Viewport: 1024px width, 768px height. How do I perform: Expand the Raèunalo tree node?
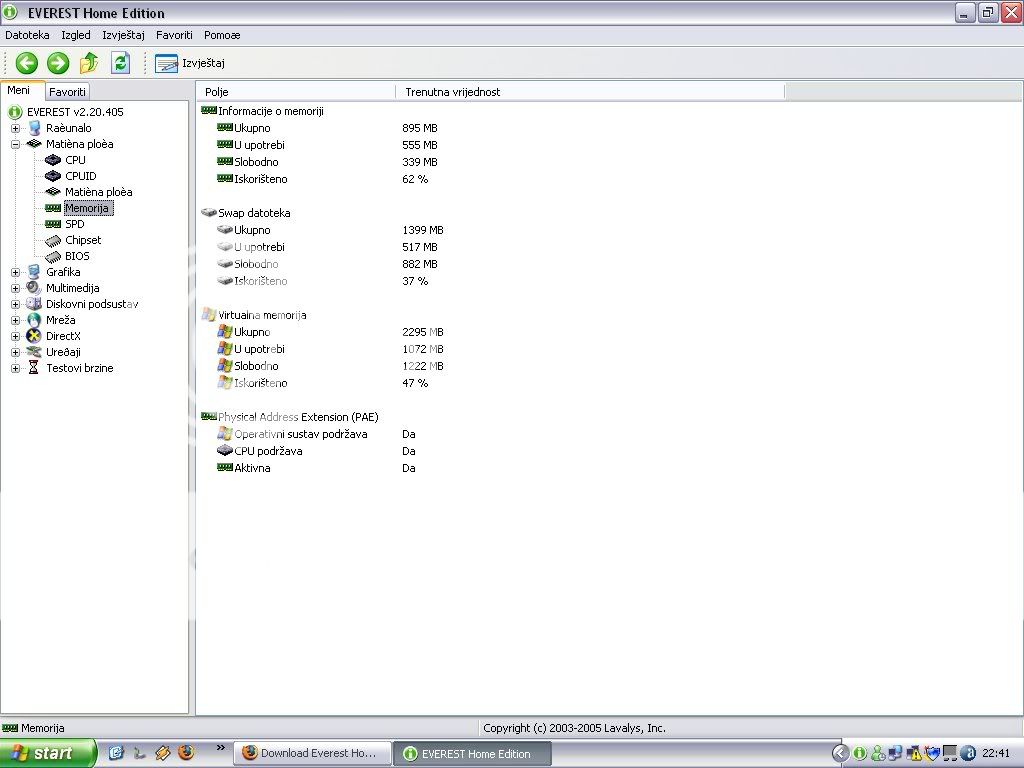click(x=16, y=129)
